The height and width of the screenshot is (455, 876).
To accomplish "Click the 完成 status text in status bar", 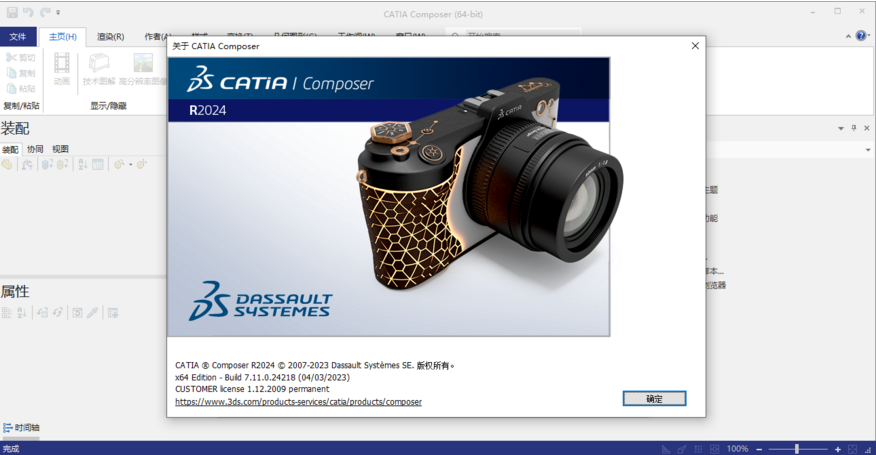I will 11,449.
